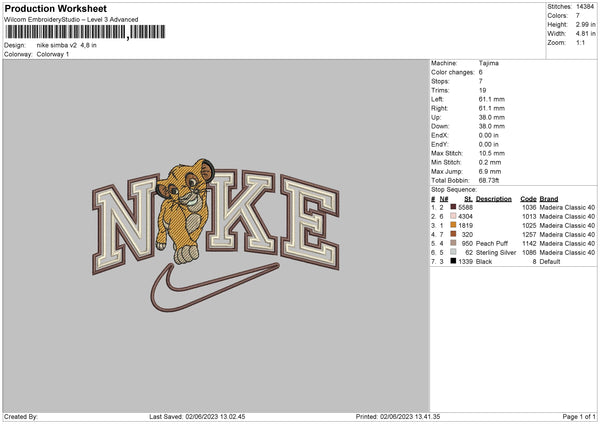Screen dimensions: 600x424
Task: Click the Sterling Silver color swatch
Action: 453,252
